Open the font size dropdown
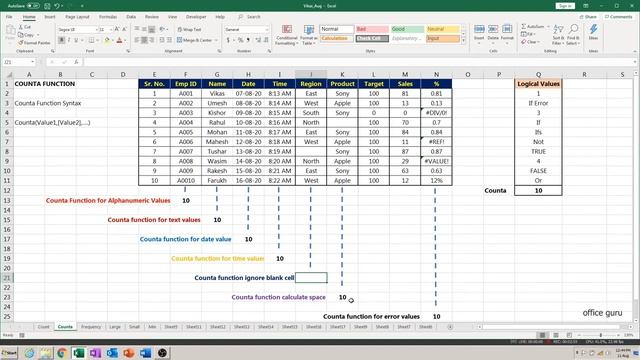This screenshot has height=360, width=640. 111,30
